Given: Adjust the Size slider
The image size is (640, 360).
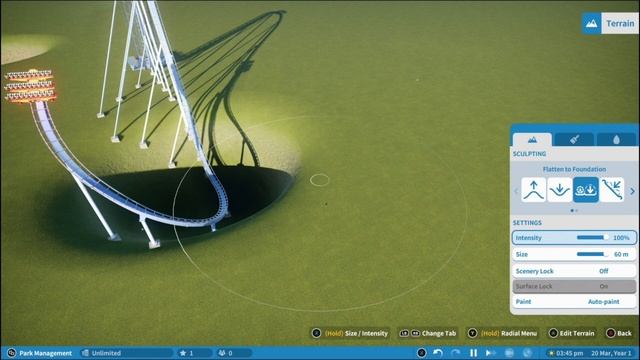Looking at the screenshot, I should point(593,254).
